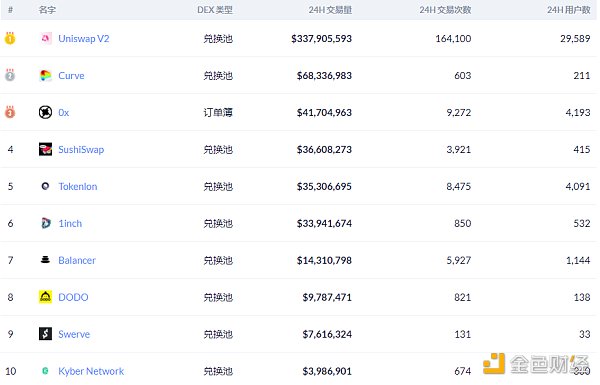Click the 0x circular logo icon
Screen dimensions: 600x385
pos(46,113)
